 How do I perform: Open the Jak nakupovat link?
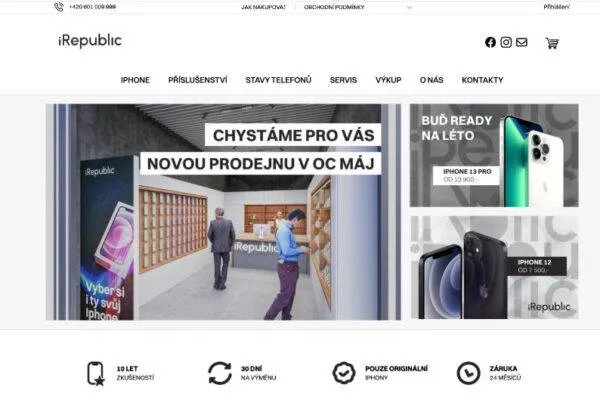pyautogui.click(x=263, y=7)
